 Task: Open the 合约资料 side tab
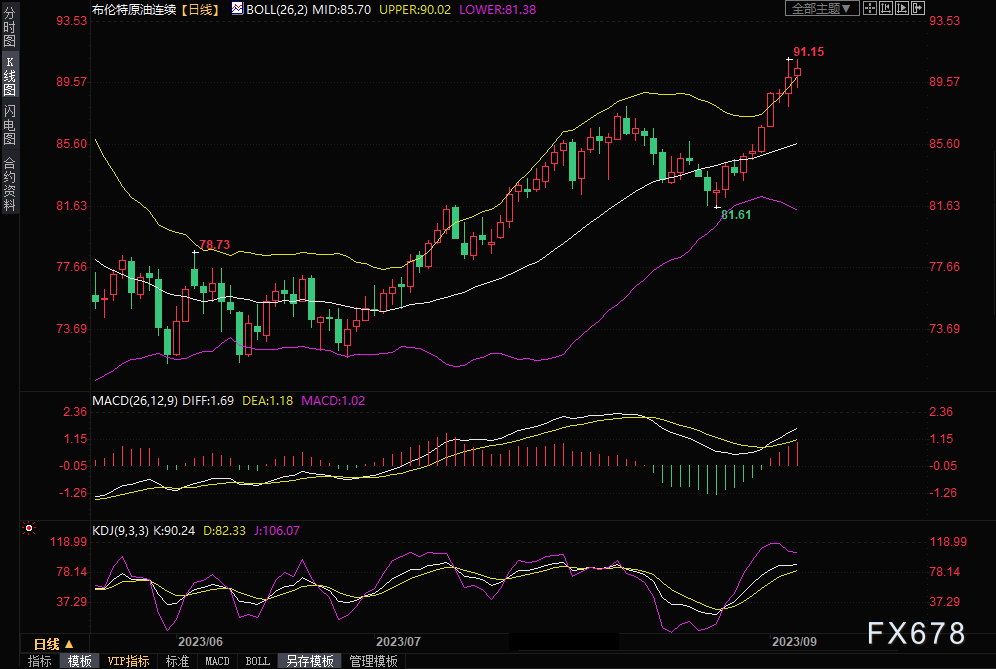(x=10, y=183)
